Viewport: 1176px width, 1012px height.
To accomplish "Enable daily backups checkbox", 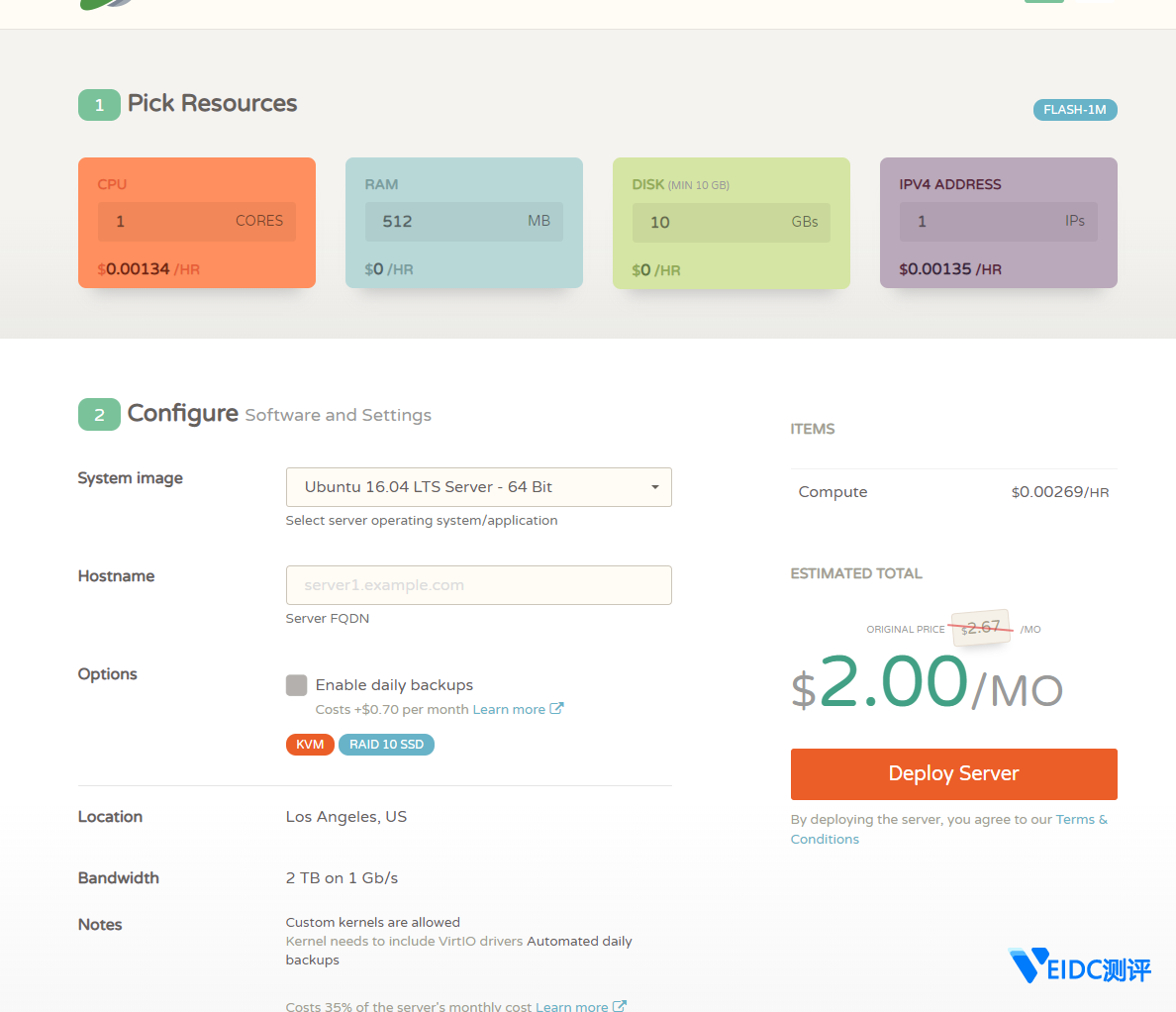I will click(x=296, y=685).
